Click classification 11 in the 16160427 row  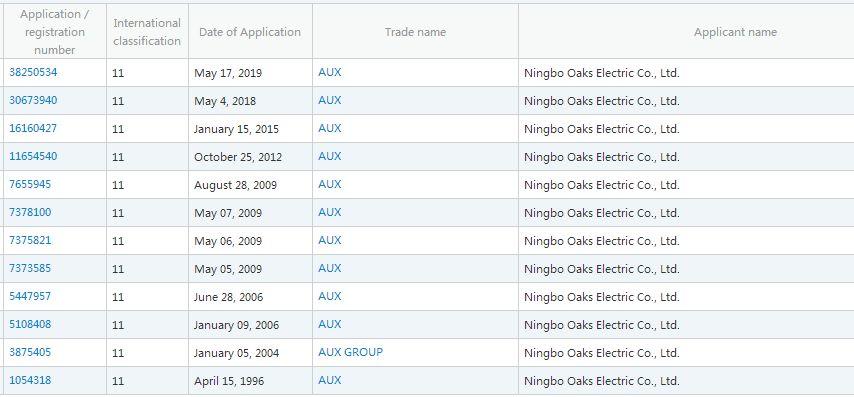click(x=118, y=129)
